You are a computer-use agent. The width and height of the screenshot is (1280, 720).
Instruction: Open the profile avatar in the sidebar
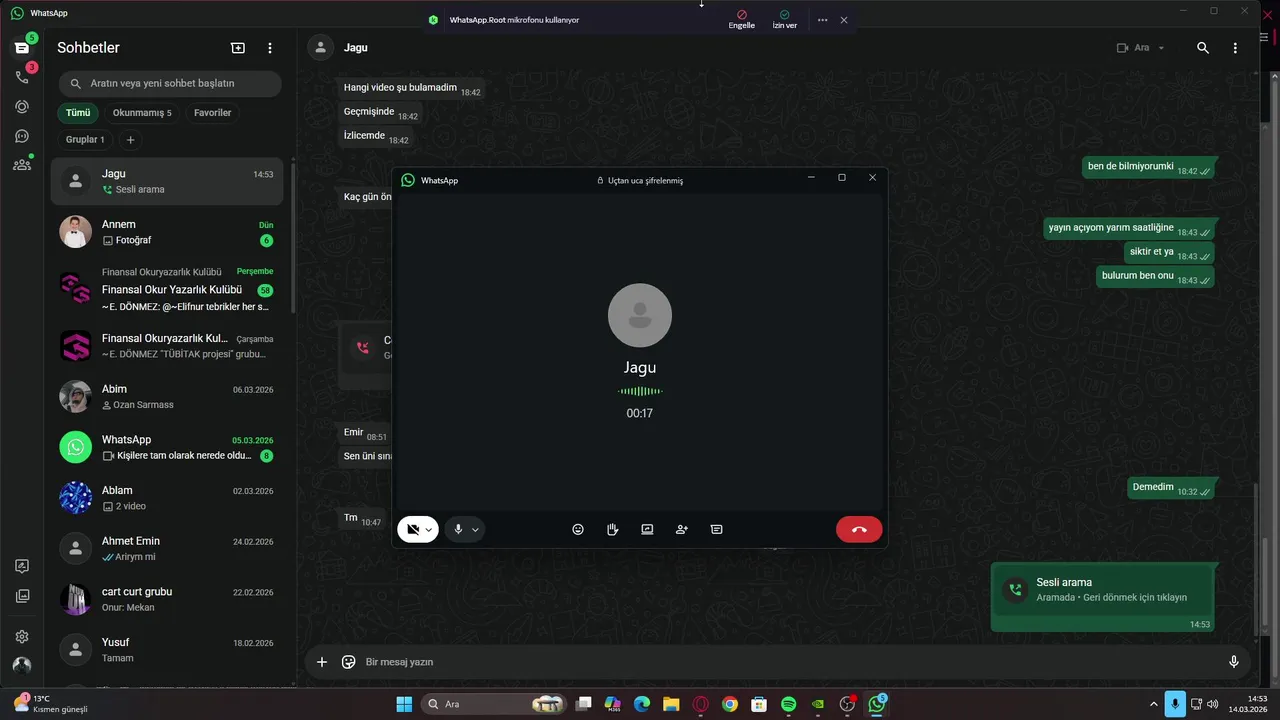click(22, 665)
